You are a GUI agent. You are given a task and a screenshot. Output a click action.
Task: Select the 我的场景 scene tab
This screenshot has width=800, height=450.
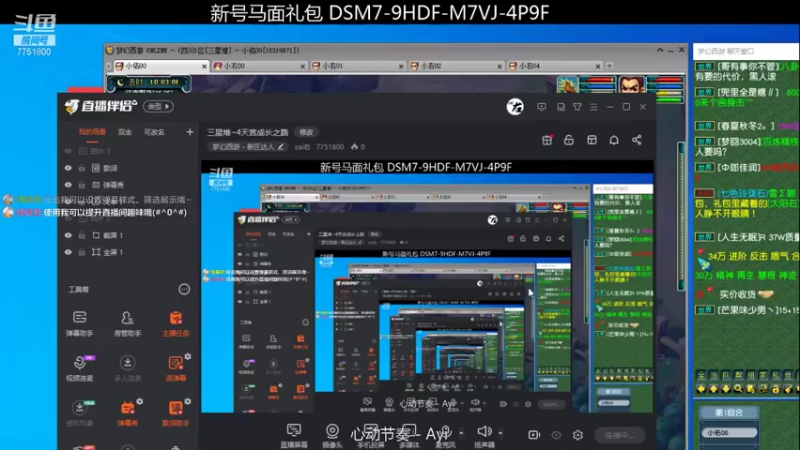(92, 132)
